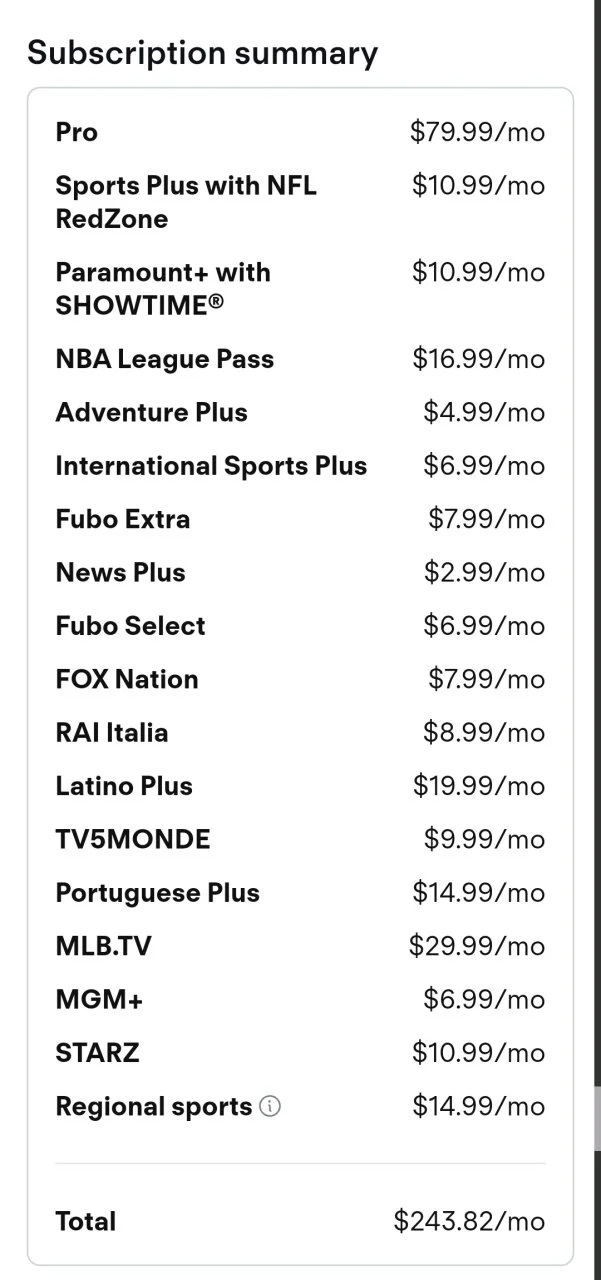601x1280 pixels.
Task: Select the Pro plan row
Action: [300, 132]
